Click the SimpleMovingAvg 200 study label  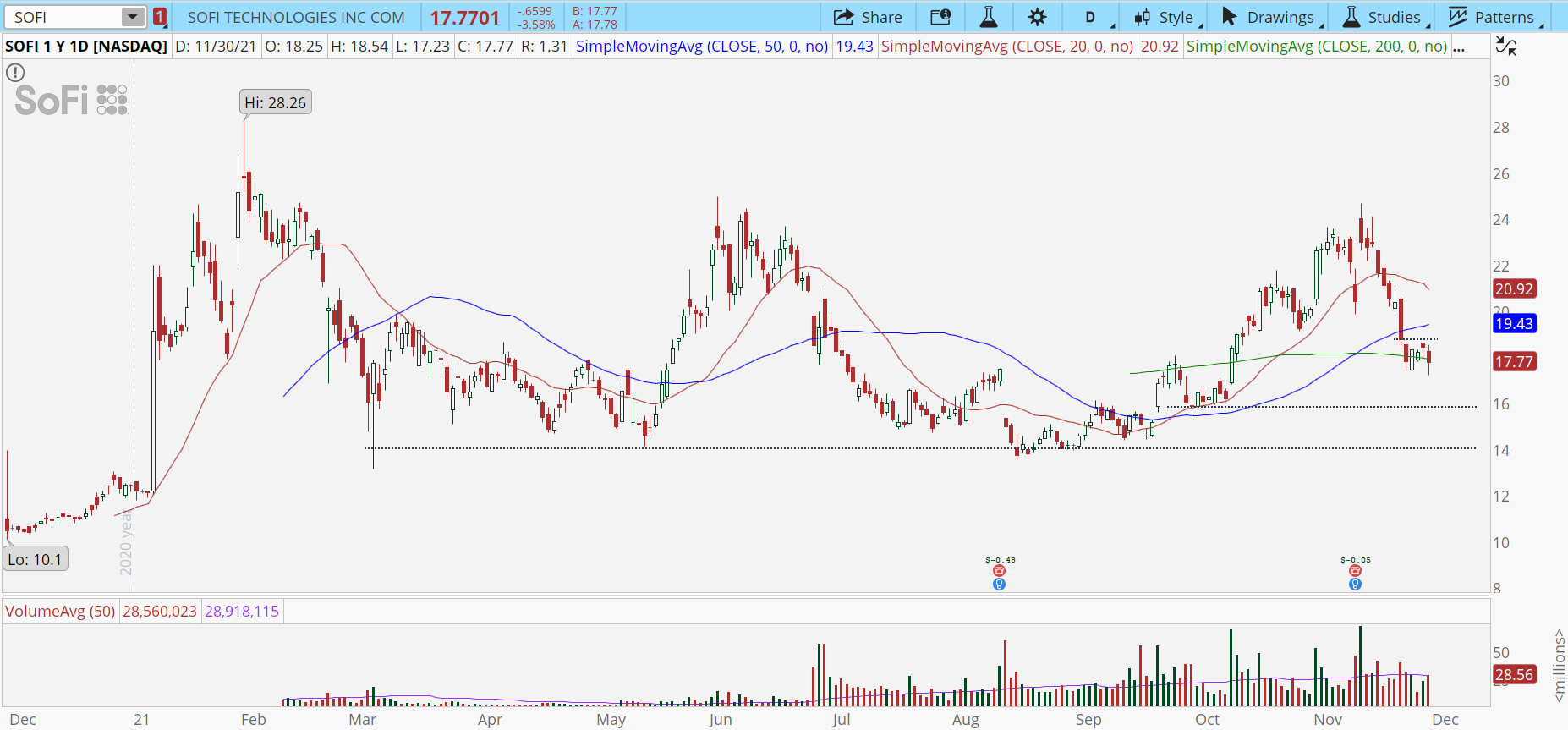click(1316, 47)
